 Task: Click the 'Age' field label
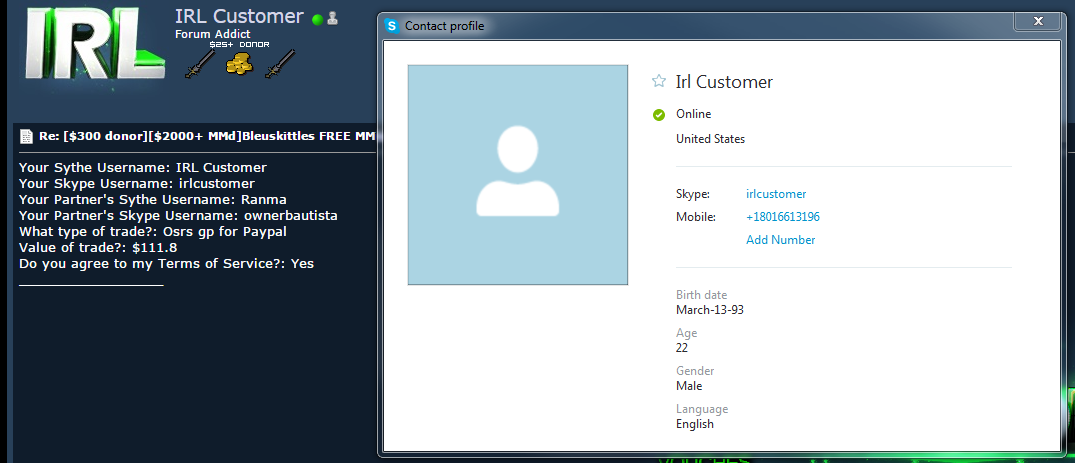pos(686,333)
